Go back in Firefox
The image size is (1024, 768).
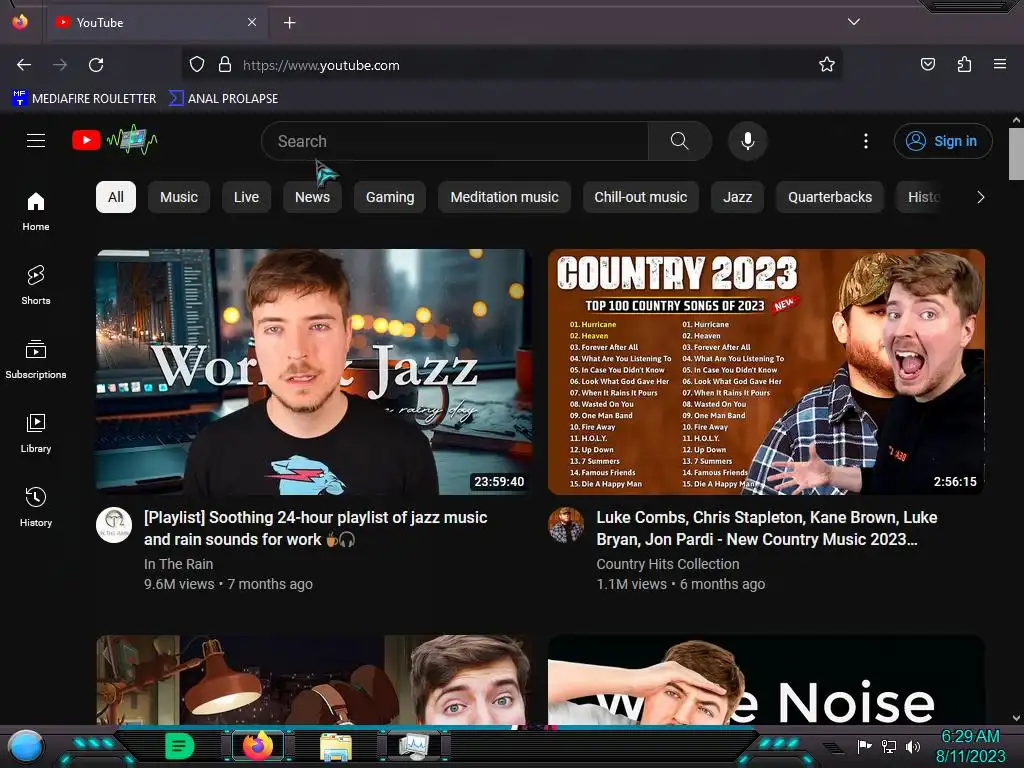coord(24,65)
